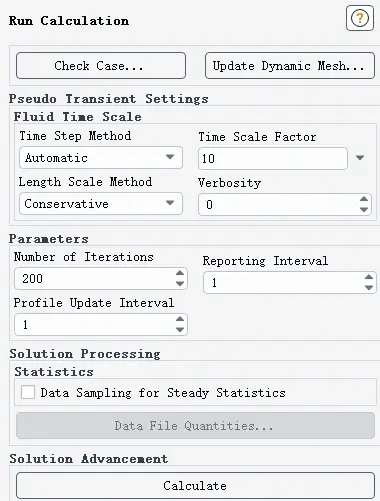Decrease Profile Update Interval value

point(180,330)
